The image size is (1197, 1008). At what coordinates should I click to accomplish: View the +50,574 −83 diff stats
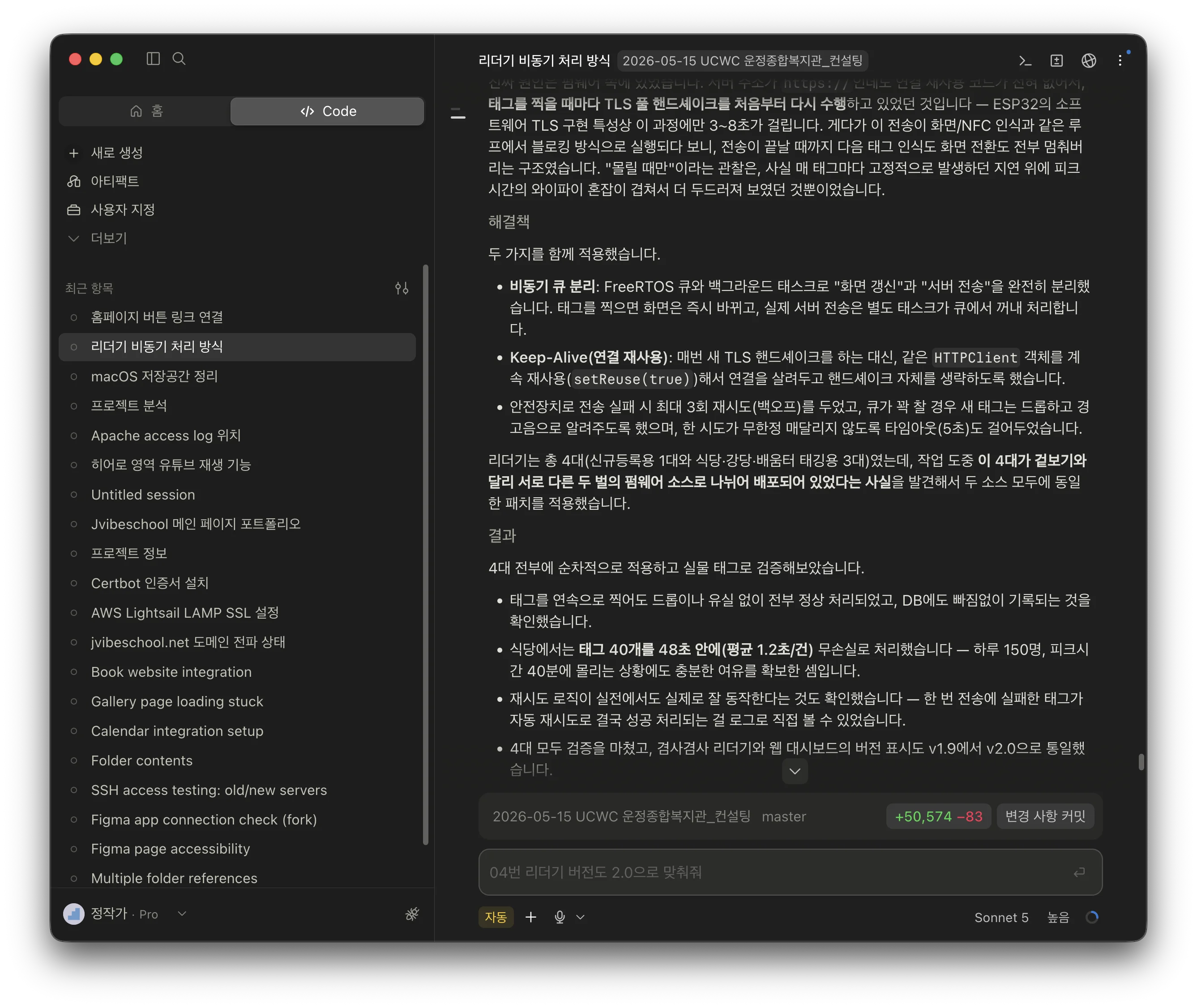(x=938, y=816)
